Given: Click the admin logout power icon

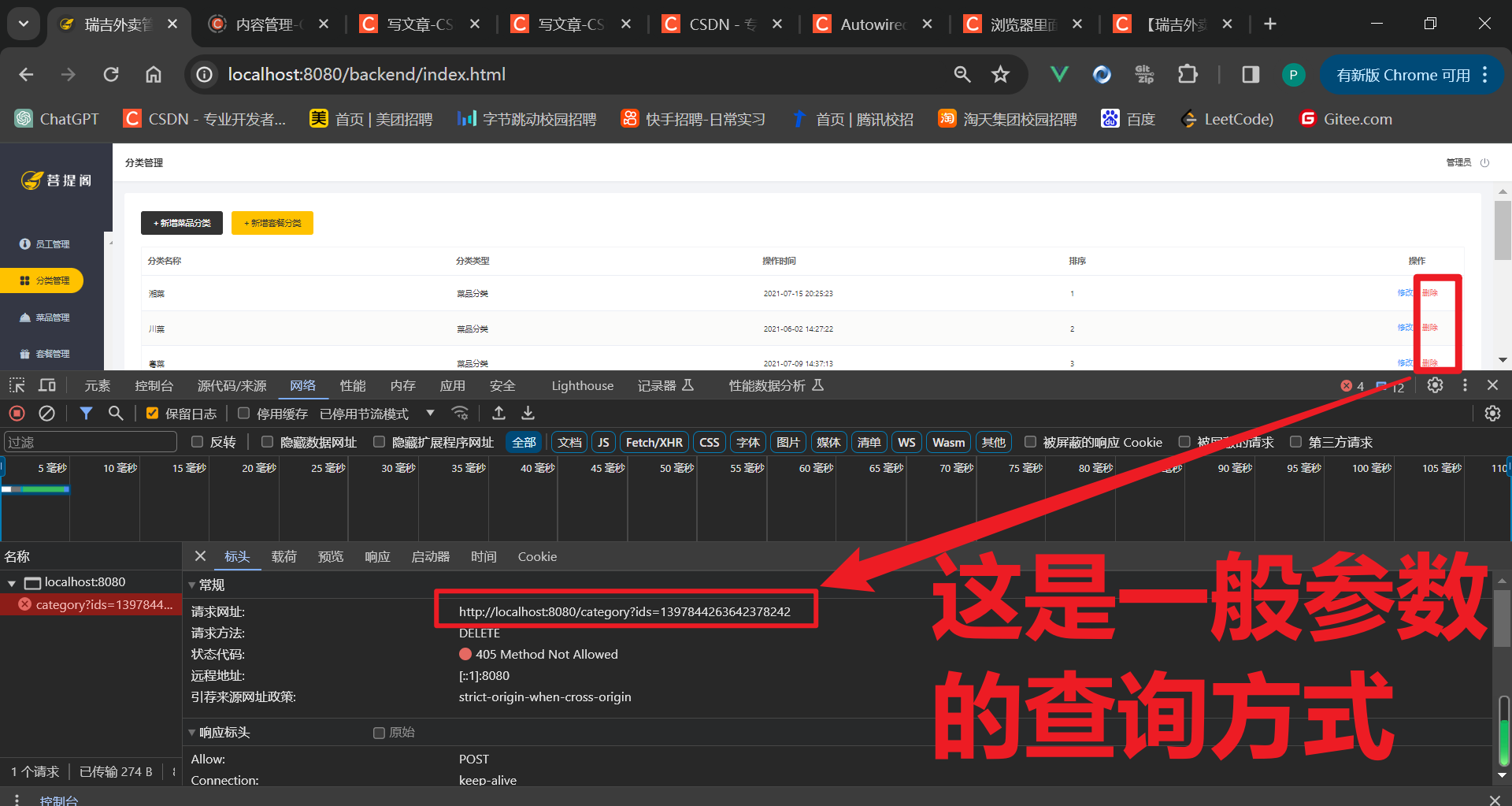Looking at the screenshot, I should point(1484,162).
